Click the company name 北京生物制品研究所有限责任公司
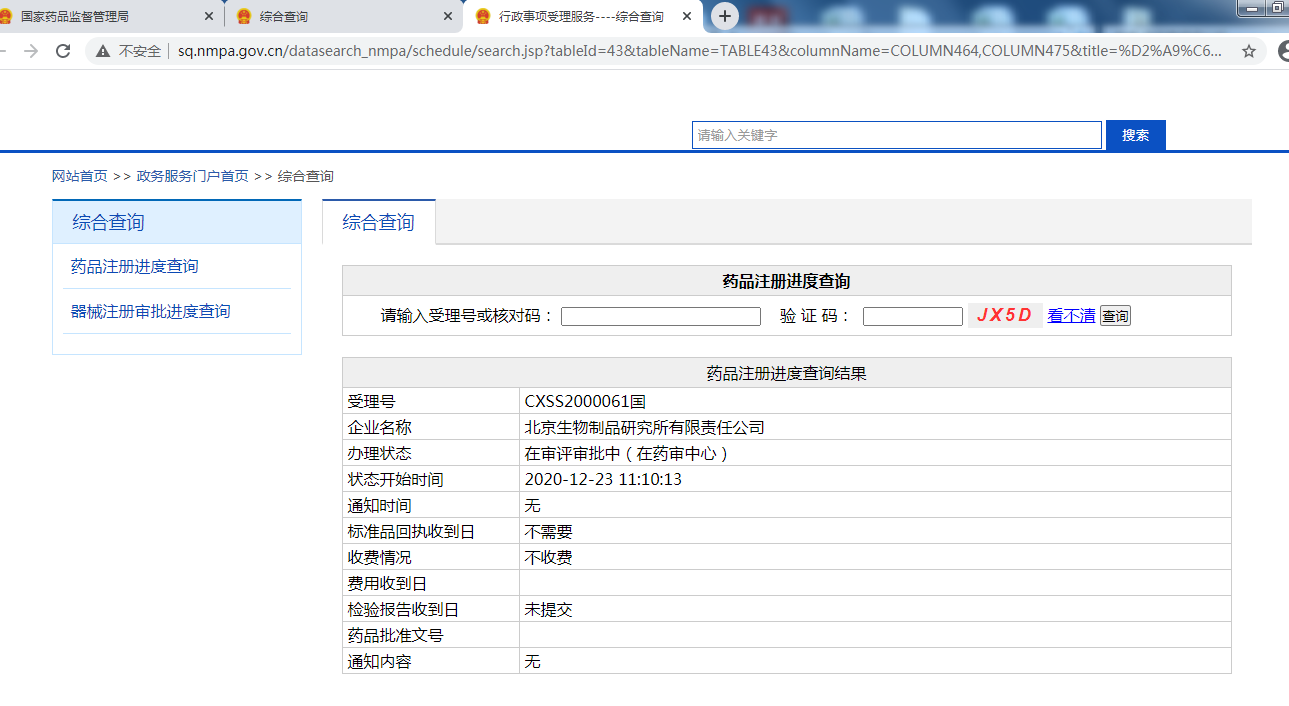The image size is (1289, 706). point(644,427)
